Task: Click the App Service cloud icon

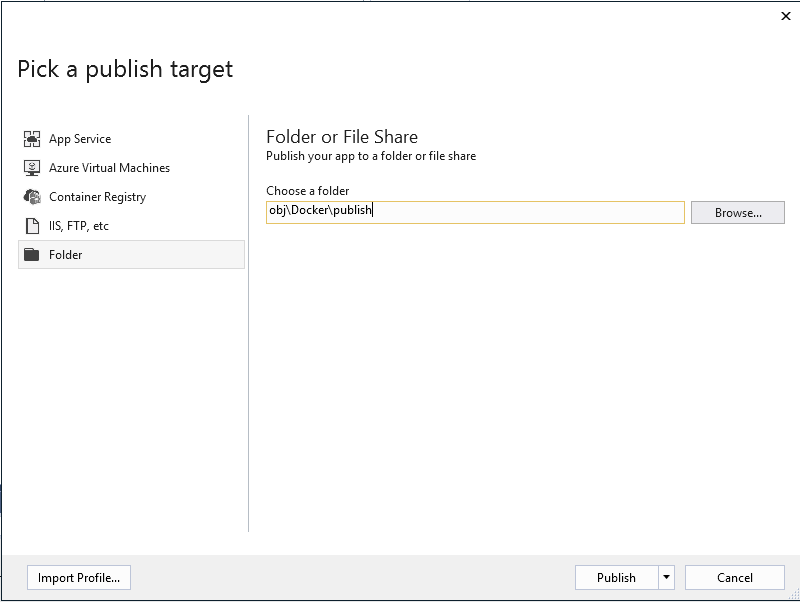Action: [32, 139]
